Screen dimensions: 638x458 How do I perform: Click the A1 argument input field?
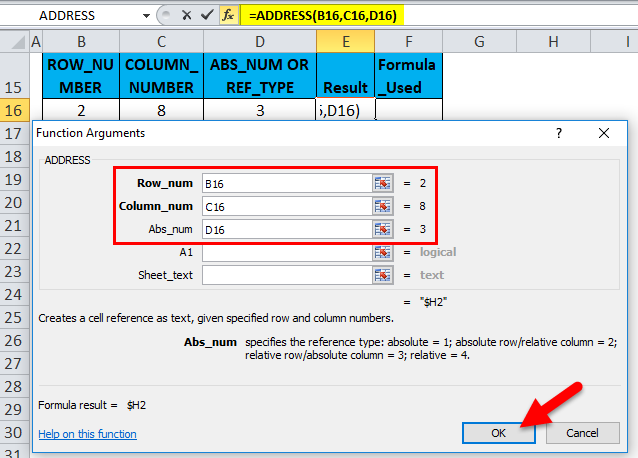tap(287, 252)
